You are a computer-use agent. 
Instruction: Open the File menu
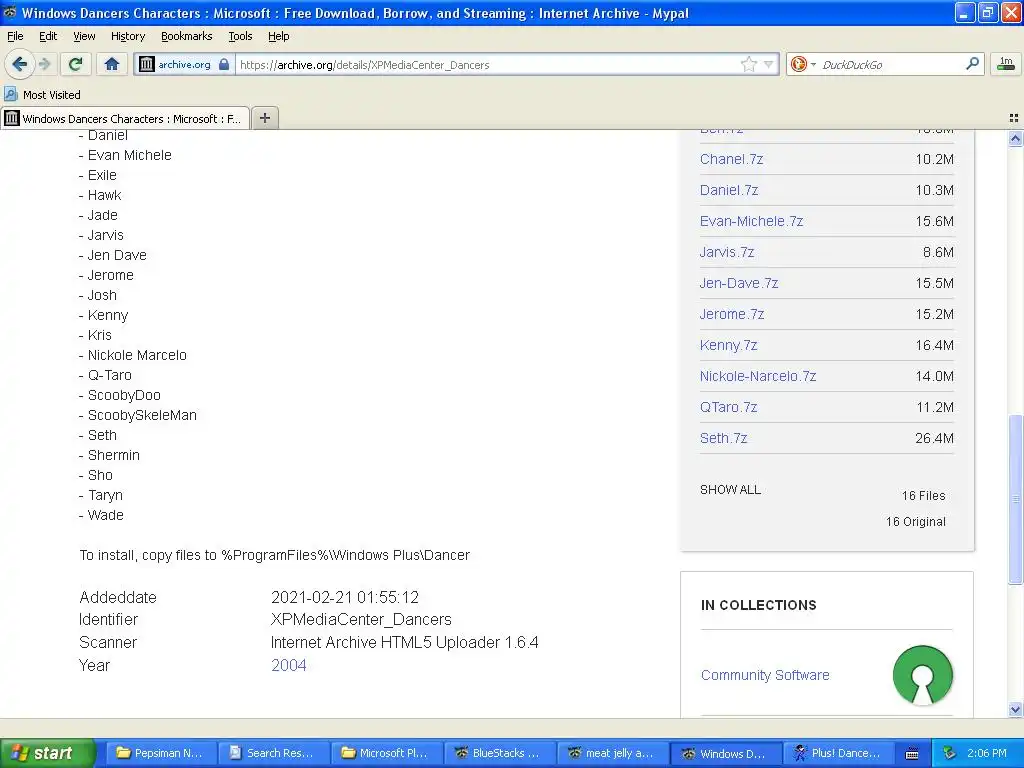pos(15,36)
